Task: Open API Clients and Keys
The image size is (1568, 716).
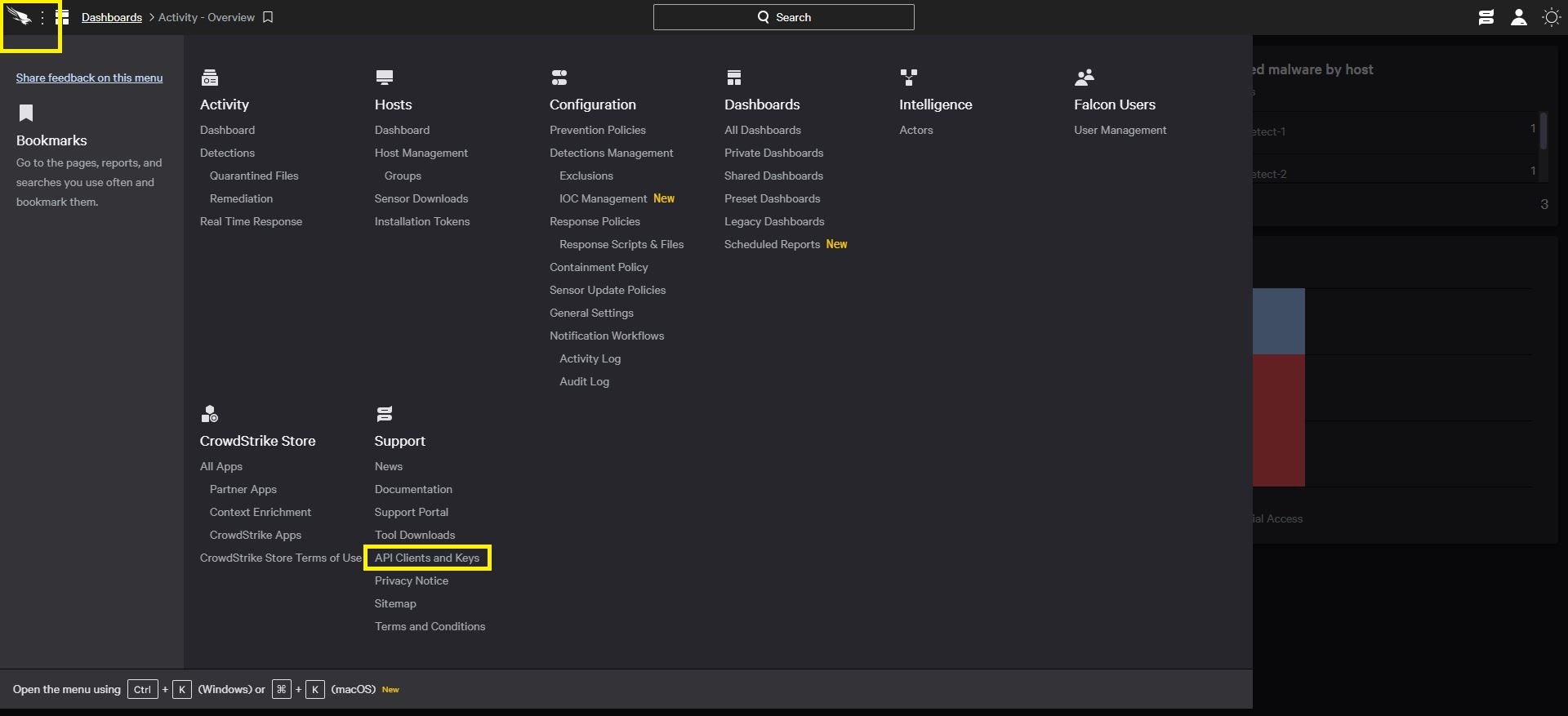Action: 427,558
